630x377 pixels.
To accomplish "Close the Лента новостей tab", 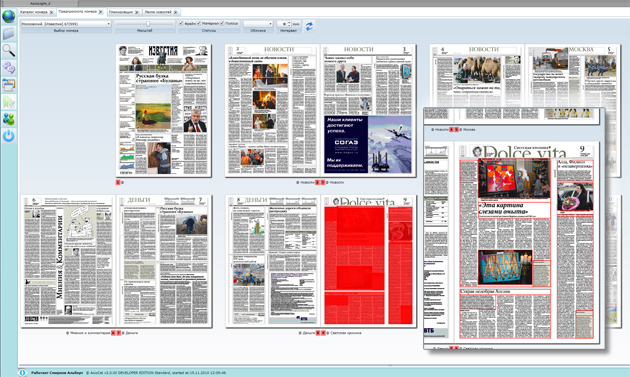I will click(176, 12).
